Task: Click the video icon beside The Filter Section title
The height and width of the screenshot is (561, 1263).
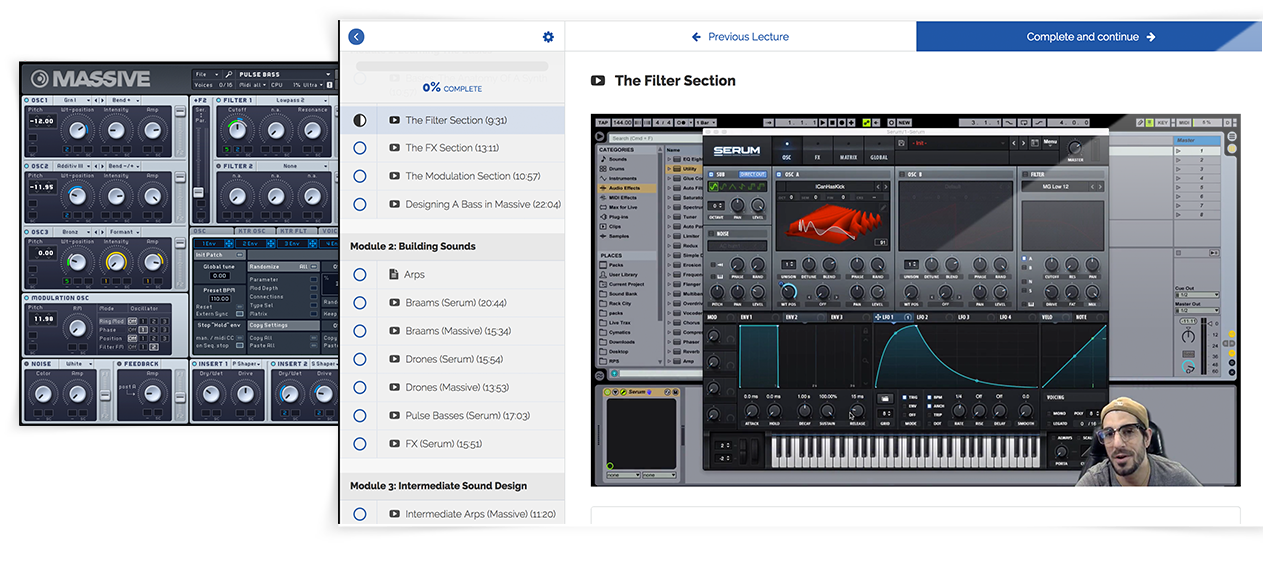Action: tap(598, 81)
